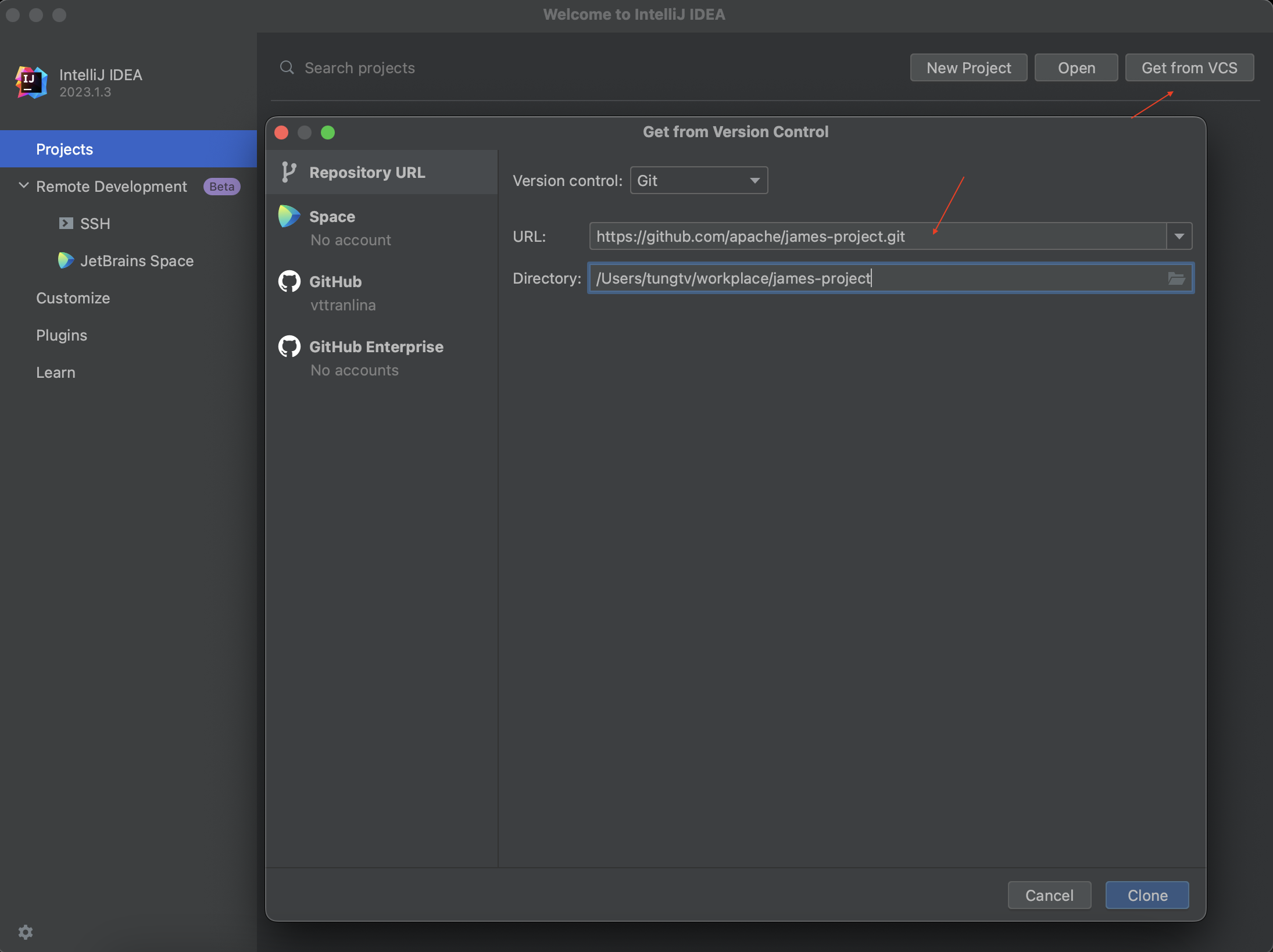The width and height of the screenshot is (1273, 952).
Task: Select the Space provider icon
Action: [289, 217]
